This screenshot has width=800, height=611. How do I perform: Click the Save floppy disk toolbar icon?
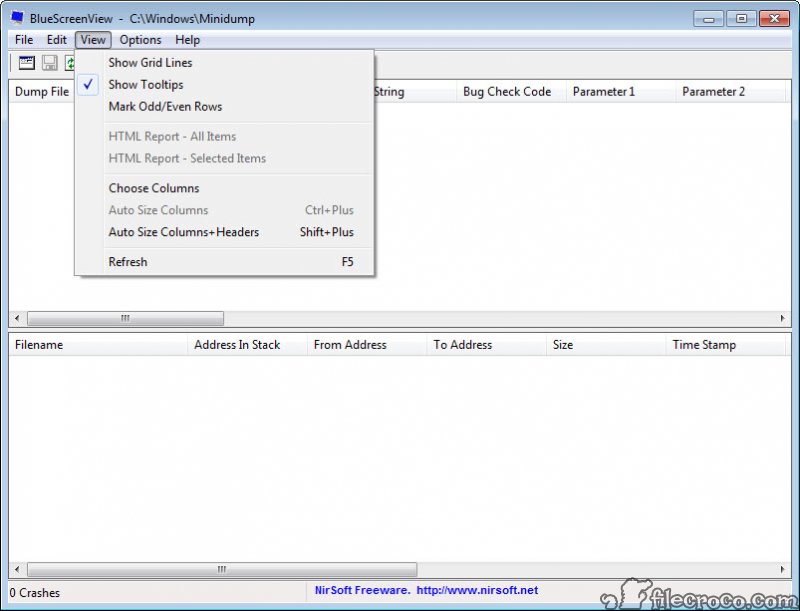tap(49, 63)
